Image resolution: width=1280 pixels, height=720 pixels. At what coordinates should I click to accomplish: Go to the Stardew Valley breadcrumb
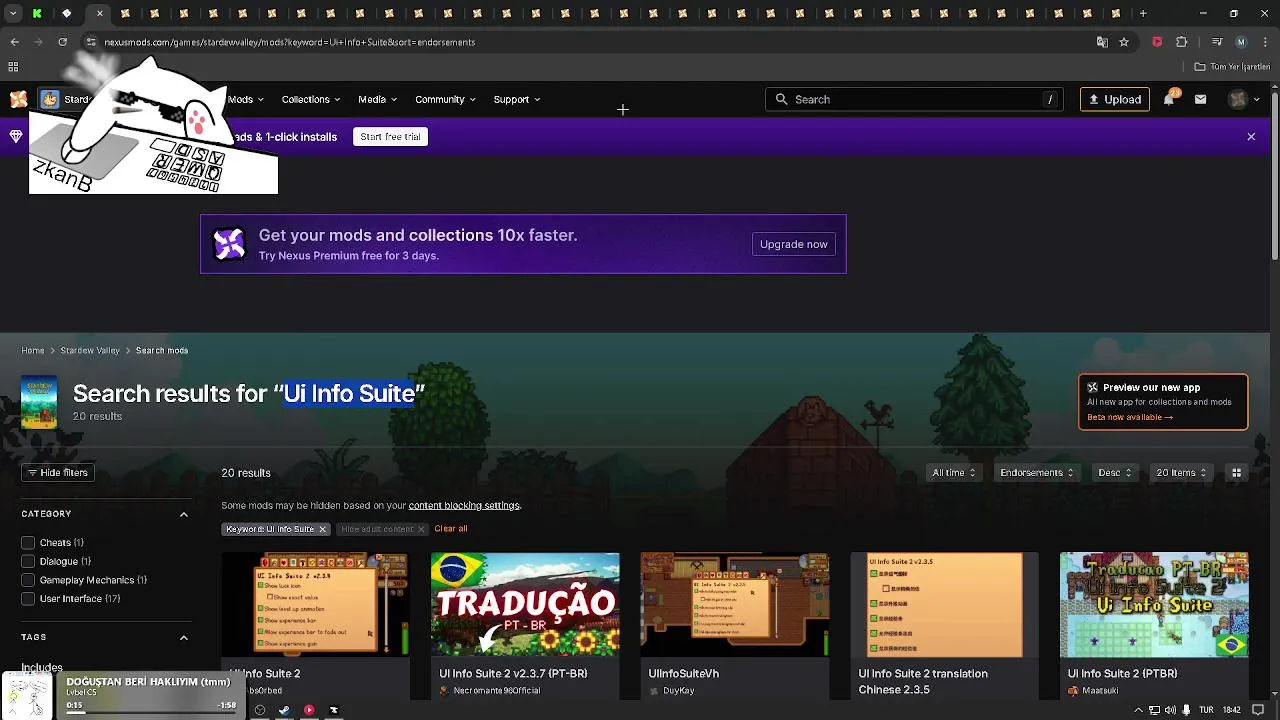click(x=90, y=351)
